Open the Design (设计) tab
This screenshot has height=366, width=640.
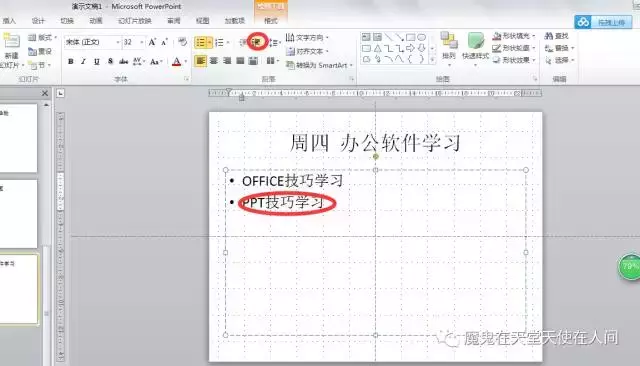coord(38,21)
